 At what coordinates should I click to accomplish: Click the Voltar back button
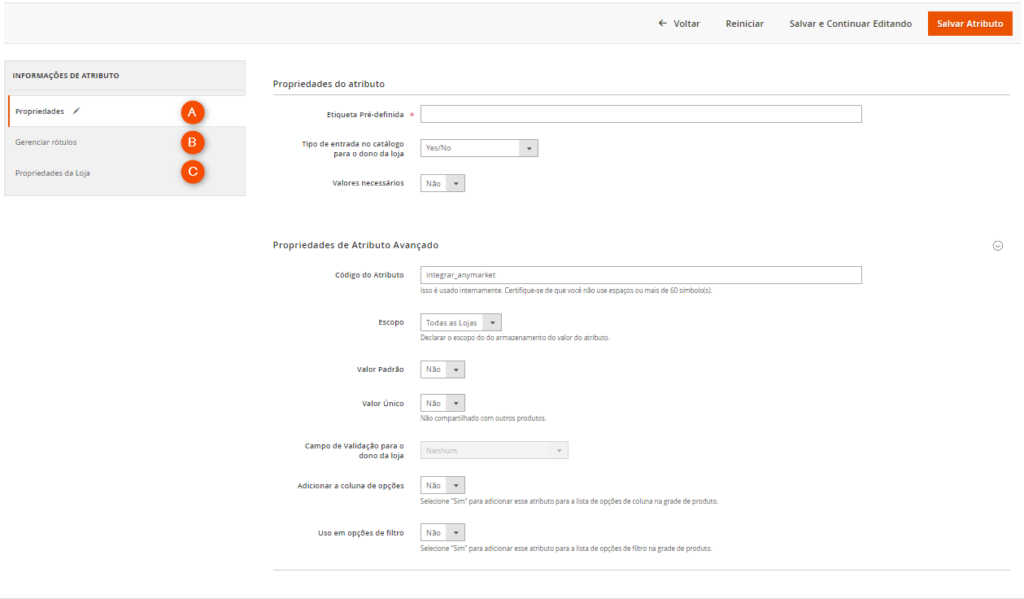tap(679, 24)
